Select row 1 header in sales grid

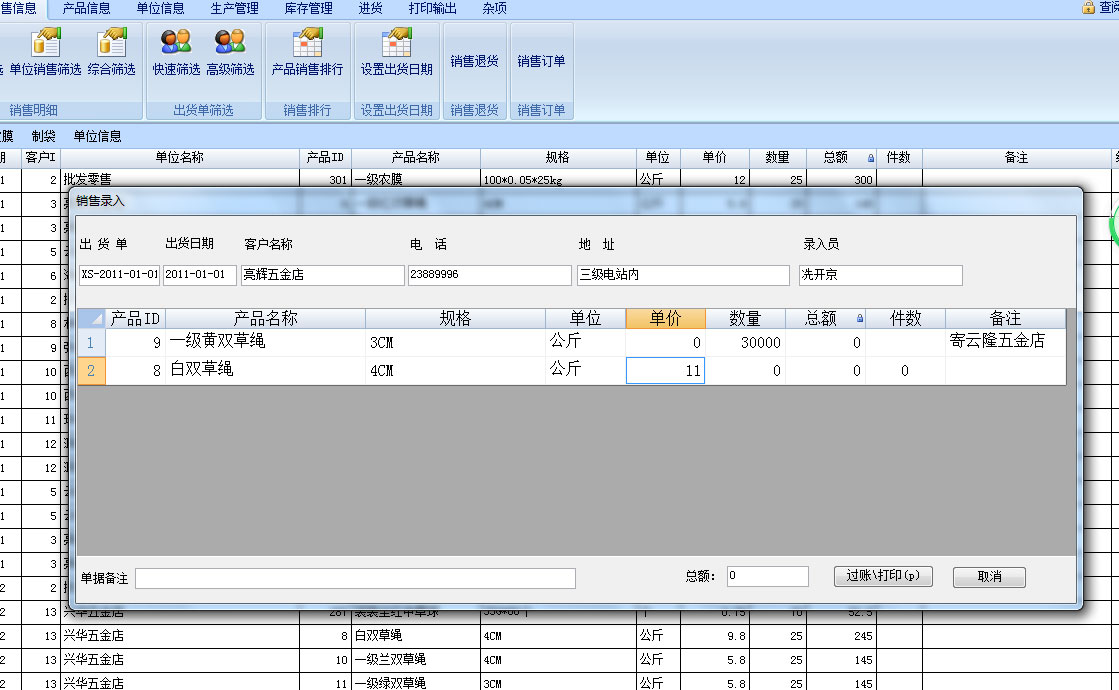coord(91,343)
